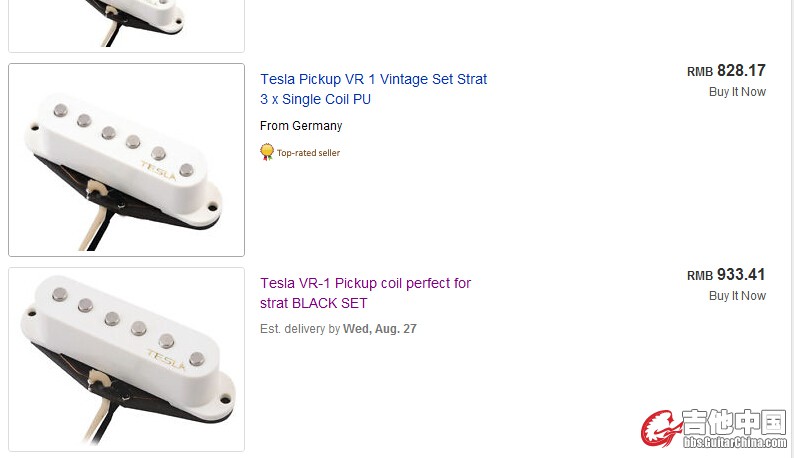Click the 'From Germany' location text
Screen dimensions: 794x458
(301, 126)
